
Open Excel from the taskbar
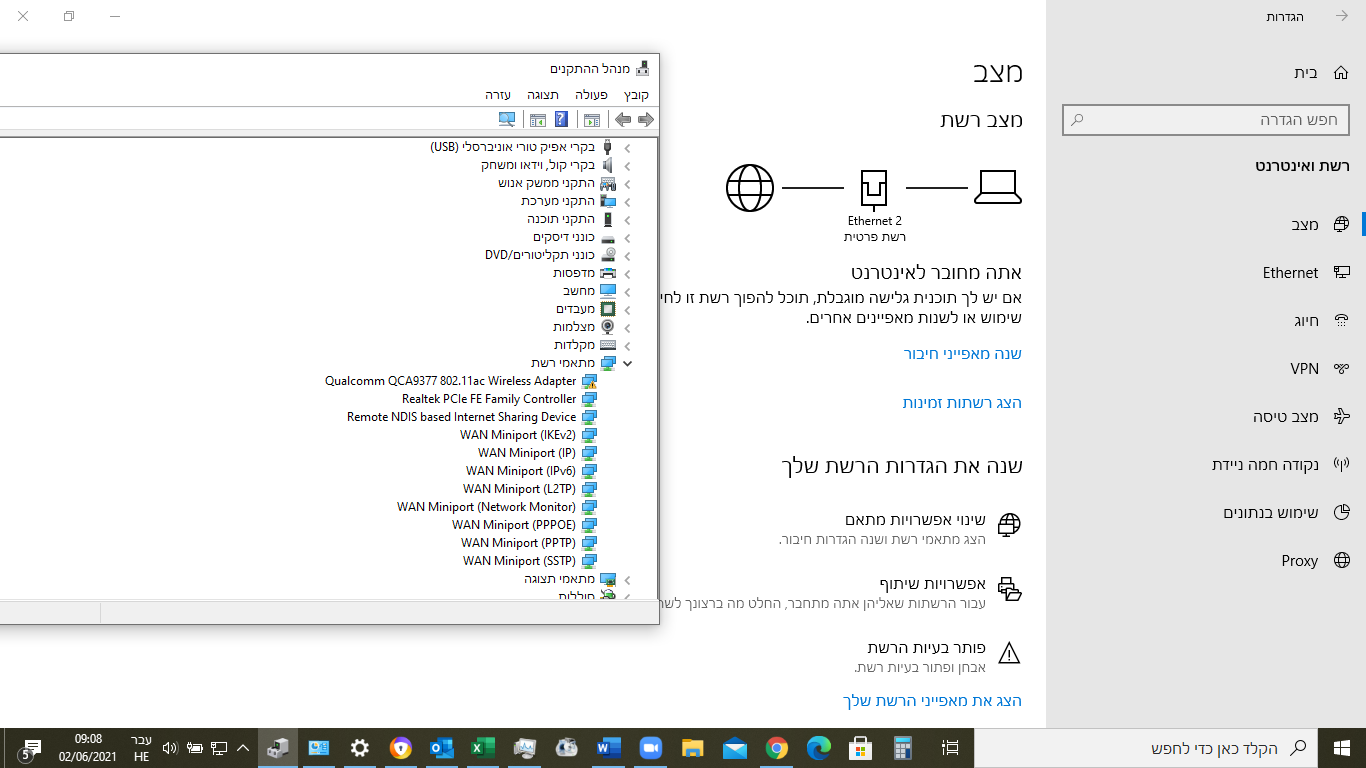pos(484,748)
